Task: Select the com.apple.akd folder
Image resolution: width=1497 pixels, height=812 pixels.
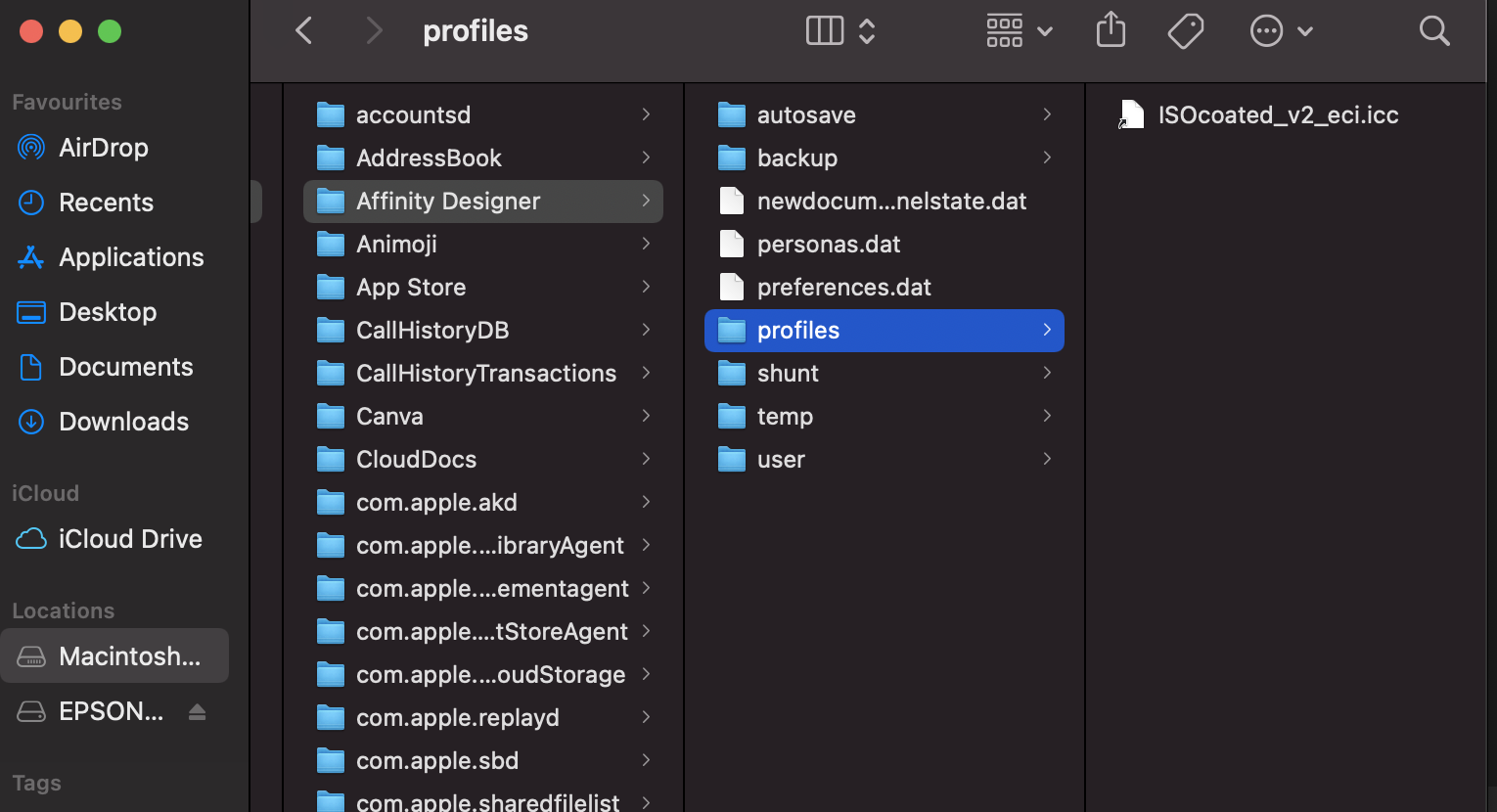Action: (483, 503)
